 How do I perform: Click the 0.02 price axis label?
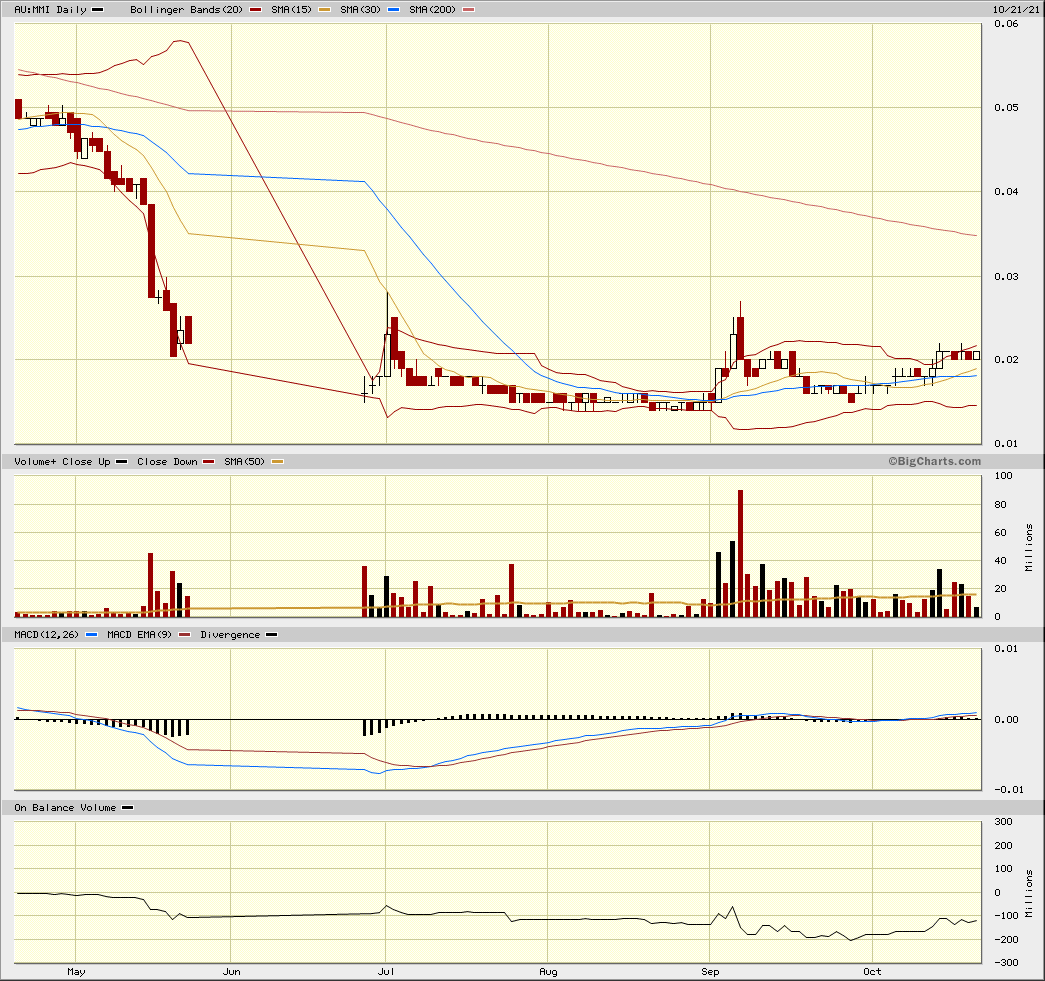(x=1006, y=359)
